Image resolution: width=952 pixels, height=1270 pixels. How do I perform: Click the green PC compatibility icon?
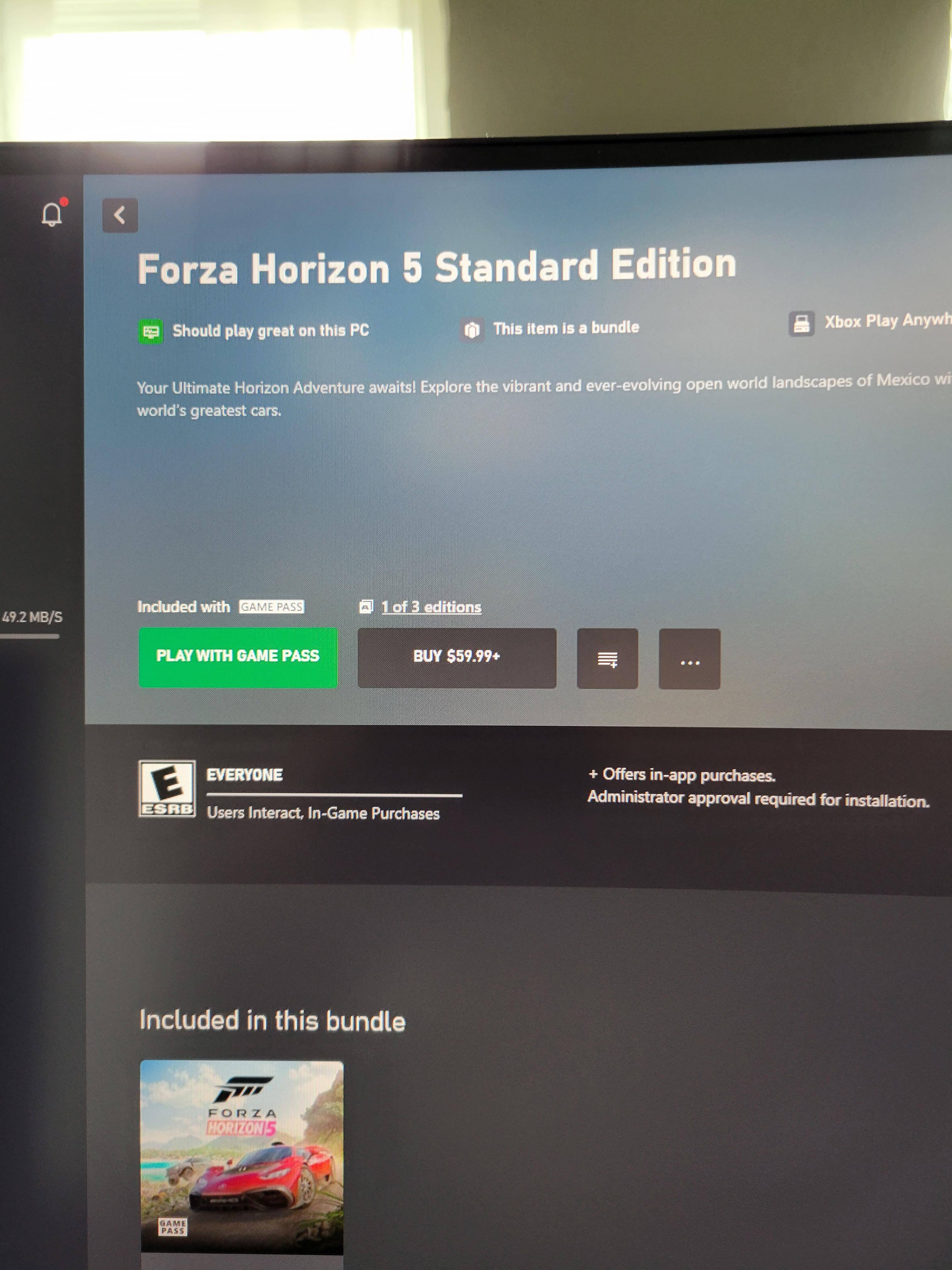[151, 331]
